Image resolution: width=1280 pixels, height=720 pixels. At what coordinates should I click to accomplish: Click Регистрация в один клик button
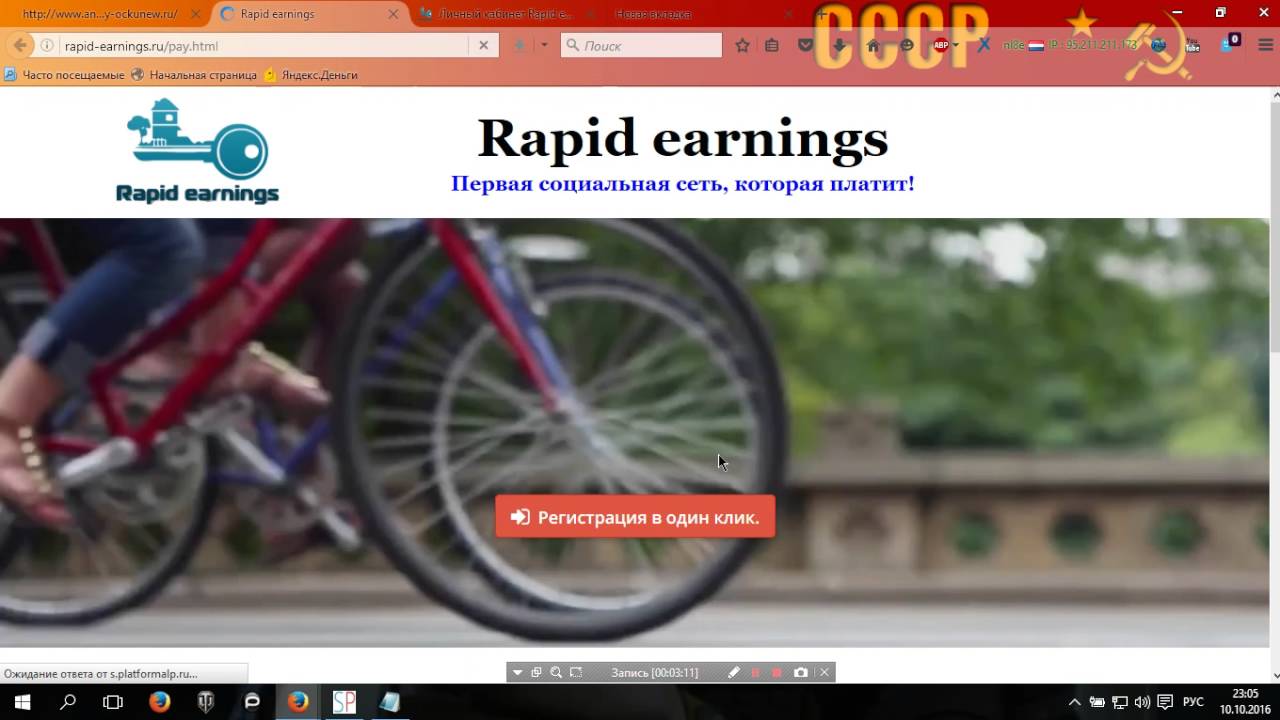pyautogui.click(x=635, y=517)
